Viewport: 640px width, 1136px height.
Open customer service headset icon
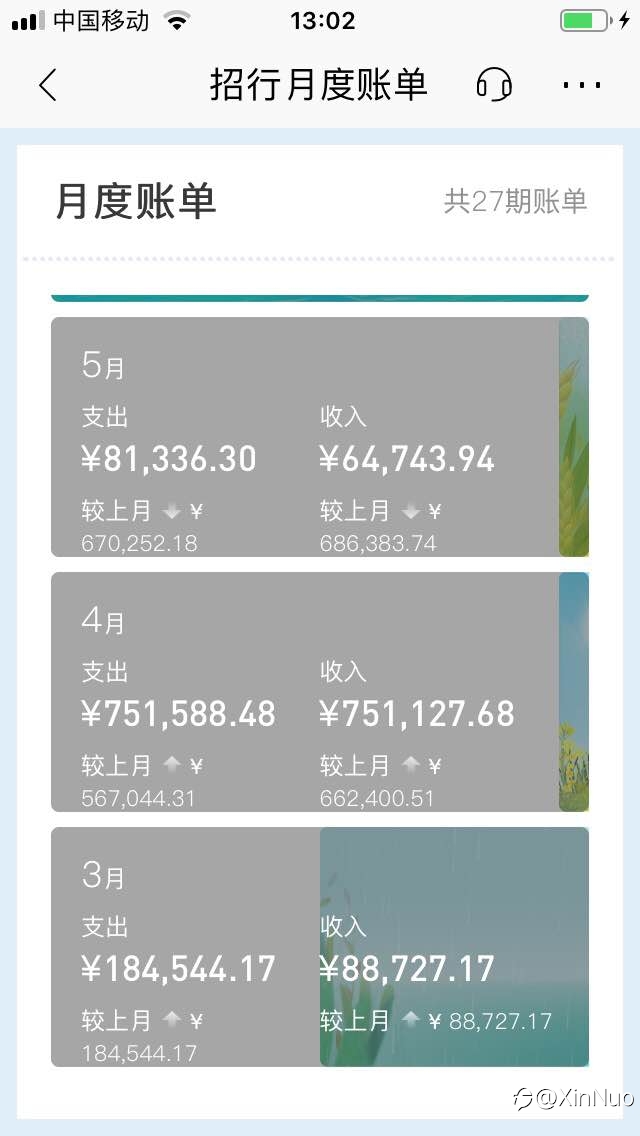click(x=494, y=85)
